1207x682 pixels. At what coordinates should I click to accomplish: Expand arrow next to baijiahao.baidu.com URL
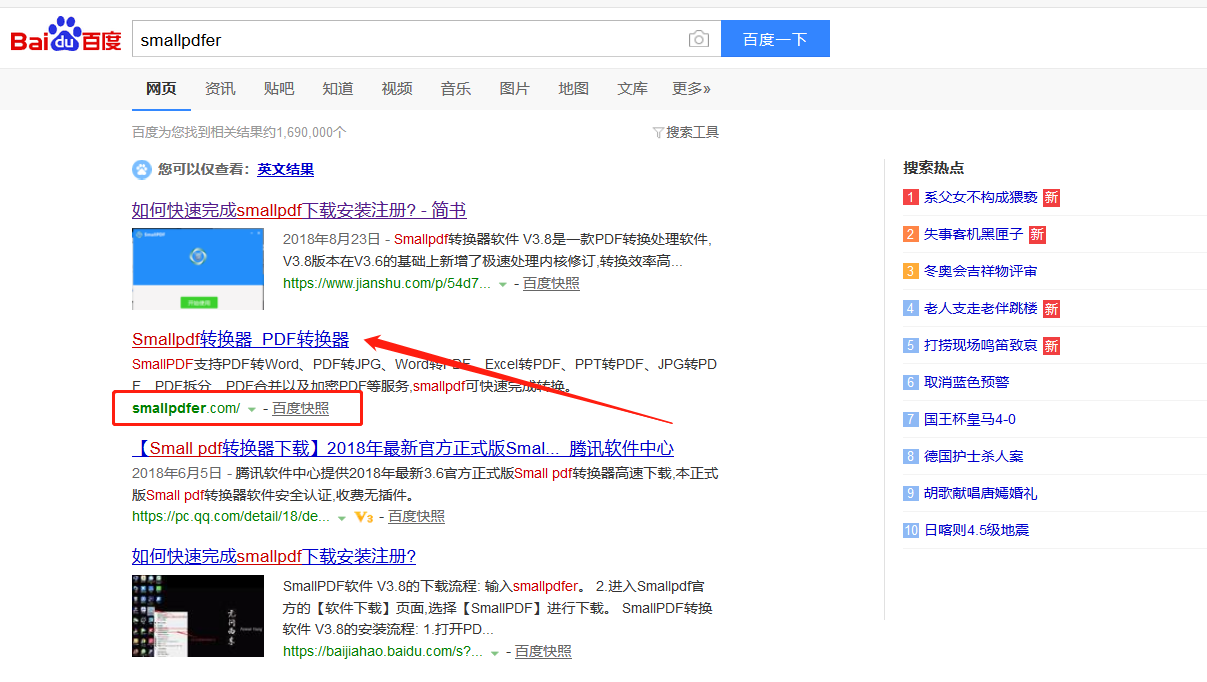(495, 652)
